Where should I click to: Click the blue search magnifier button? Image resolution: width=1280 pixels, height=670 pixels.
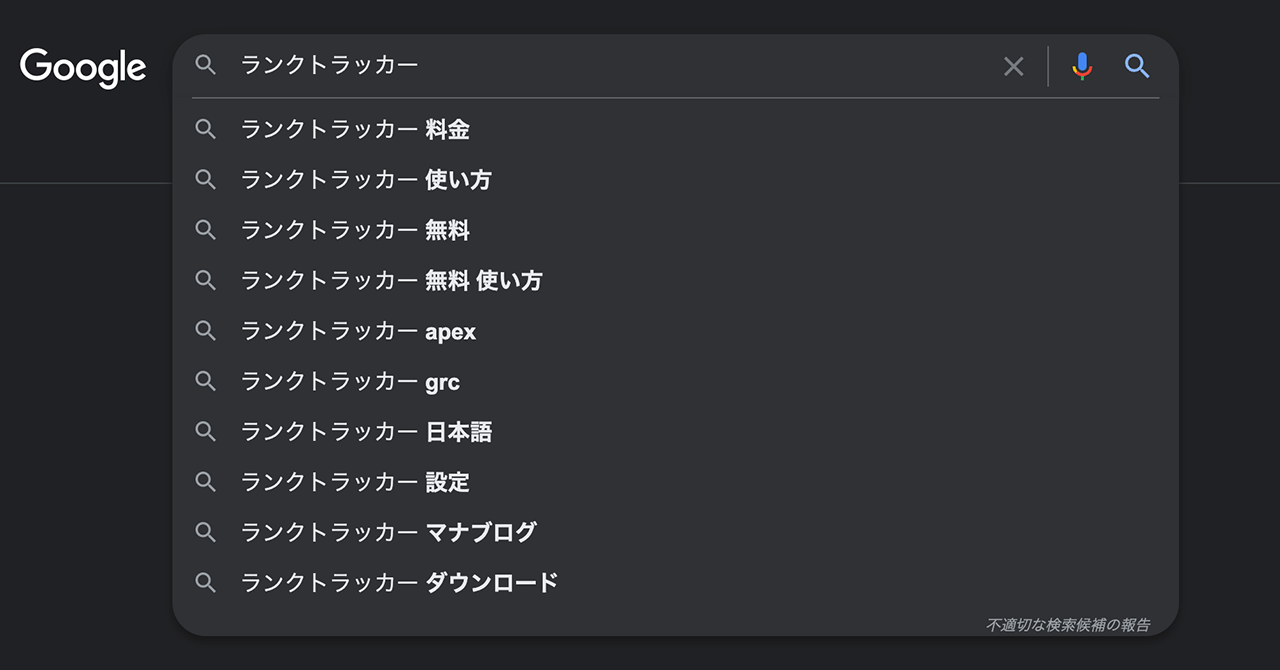(1137, 66)
